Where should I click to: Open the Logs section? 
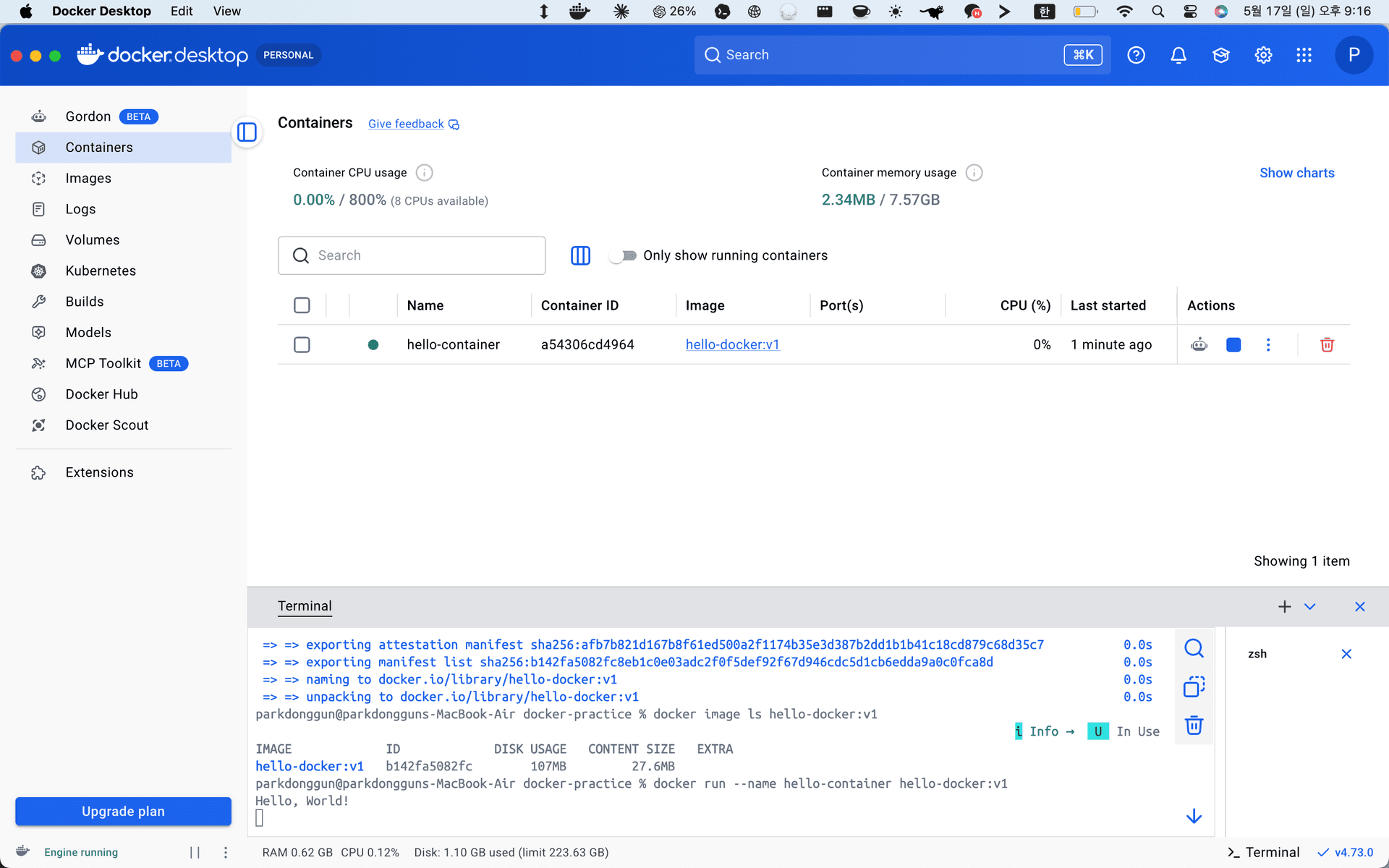pos(123,209)
